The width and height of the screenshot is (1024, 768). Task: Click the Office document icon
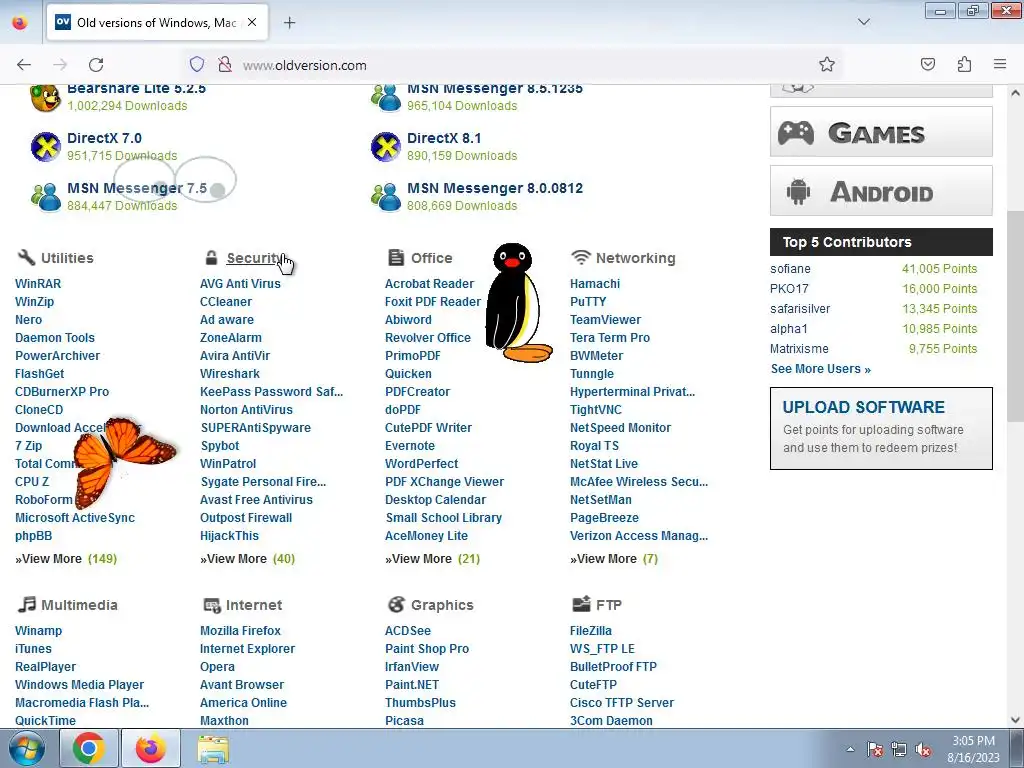tap(396, 257)
